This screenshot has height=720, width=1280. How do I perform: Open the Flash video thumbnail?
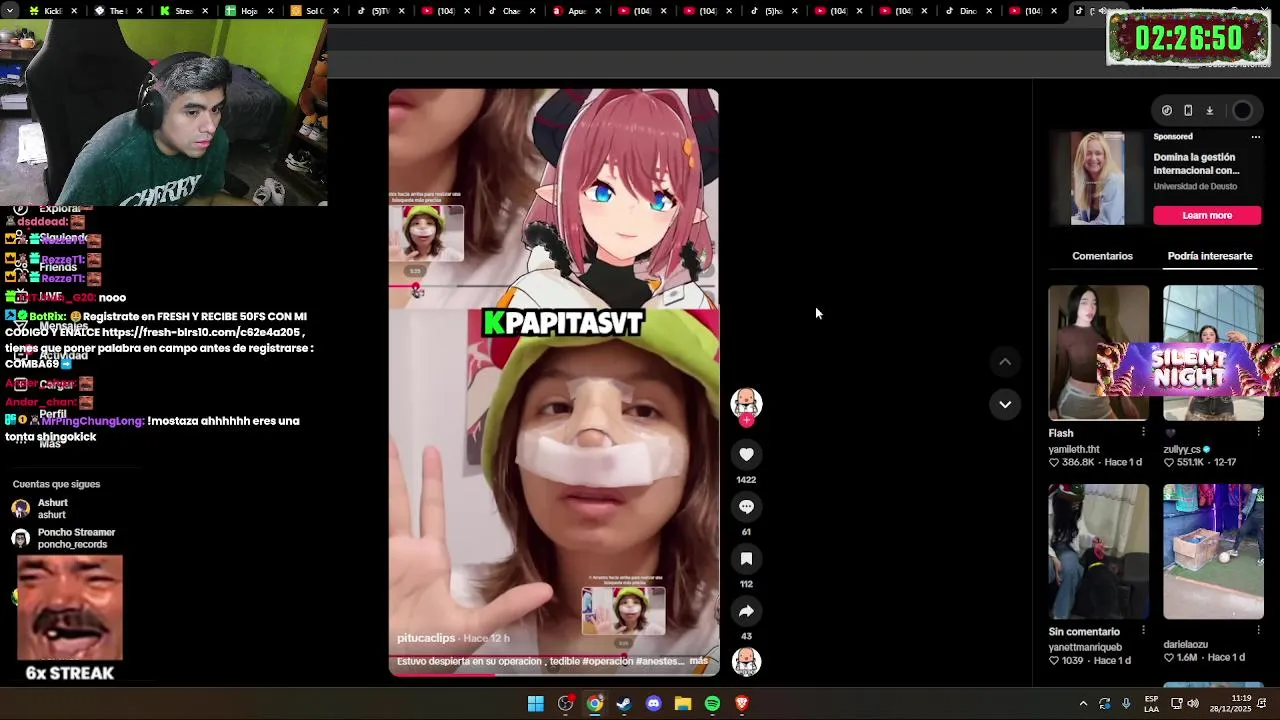click(1098, 353)
